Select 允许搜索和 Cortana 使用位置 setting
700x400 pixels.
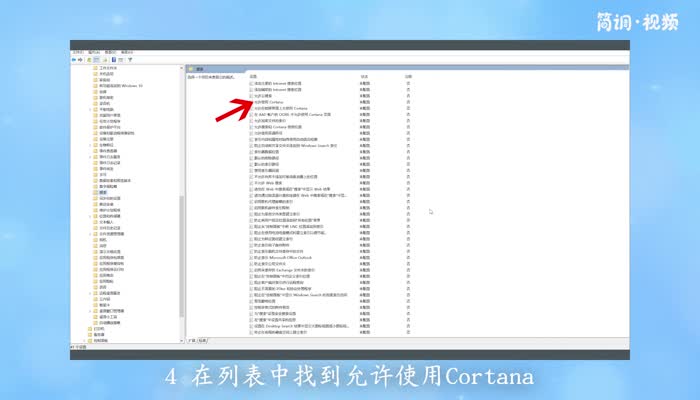coord(278,127)
